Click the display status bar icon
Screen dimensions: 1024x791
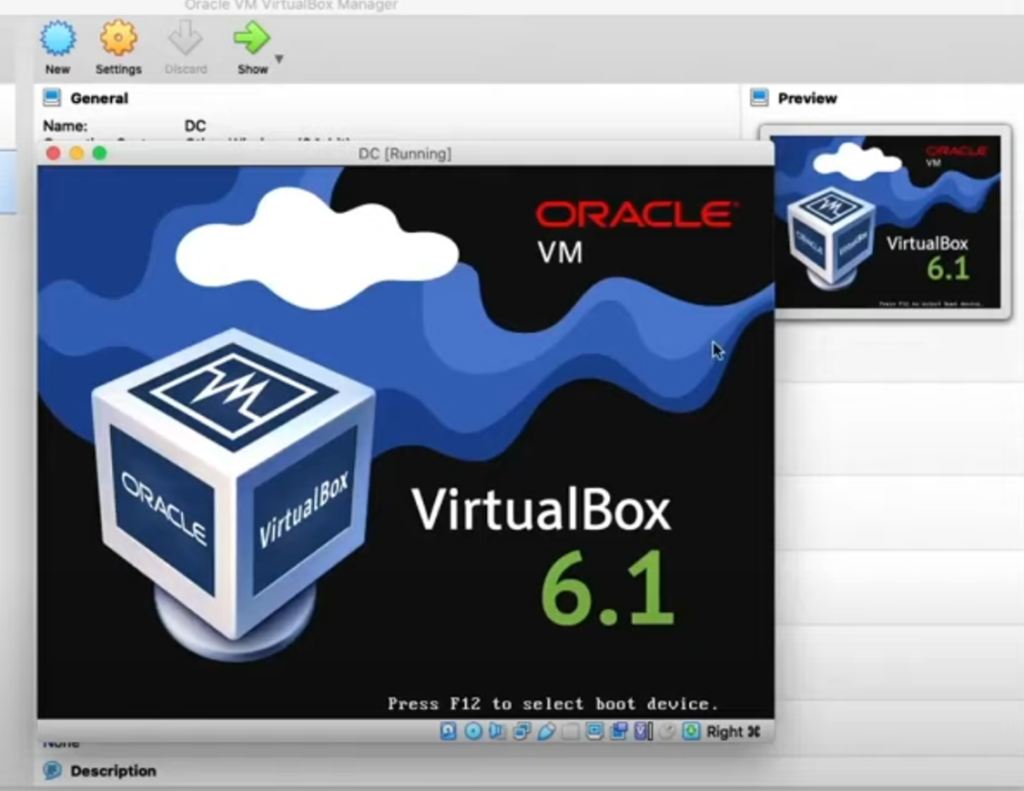click(594, 732)
